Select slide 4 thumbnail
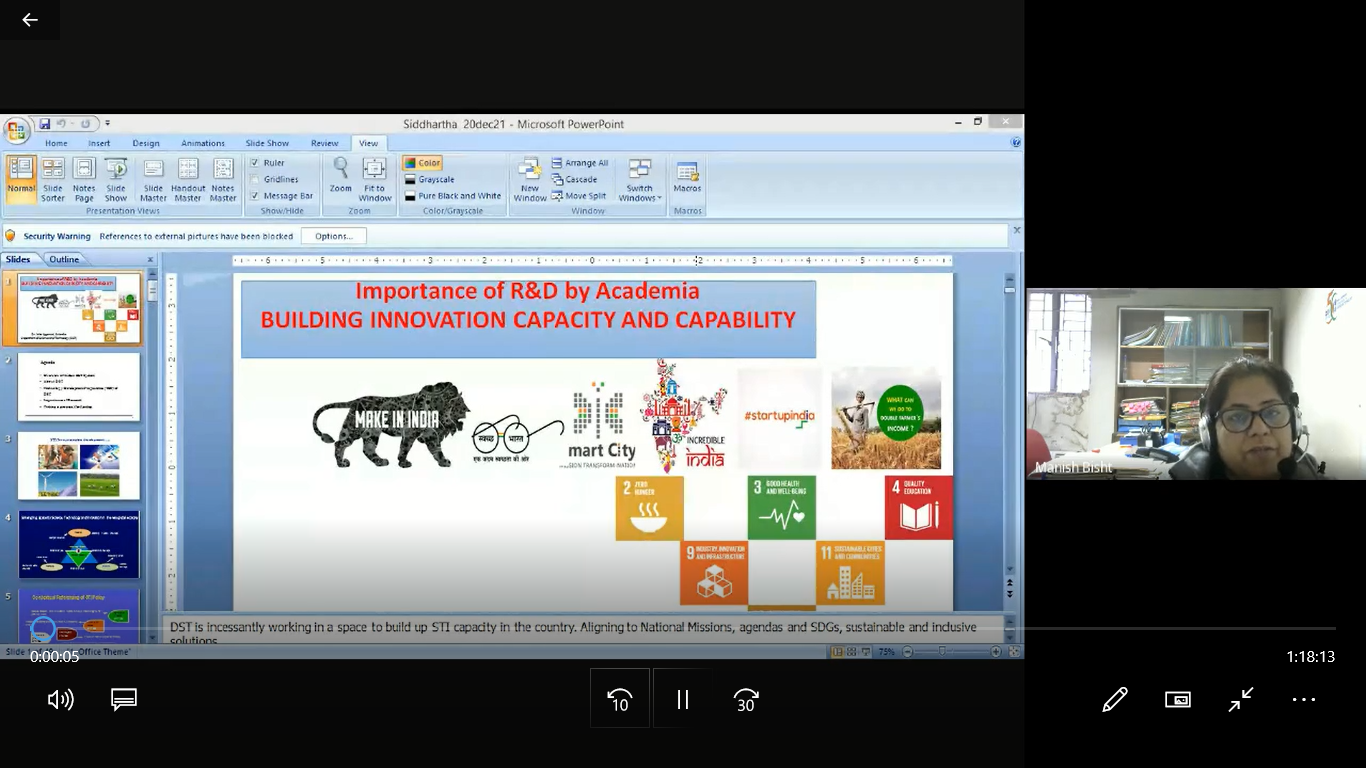This screenshot has width=1366, height=768. [x=79, y=544]
